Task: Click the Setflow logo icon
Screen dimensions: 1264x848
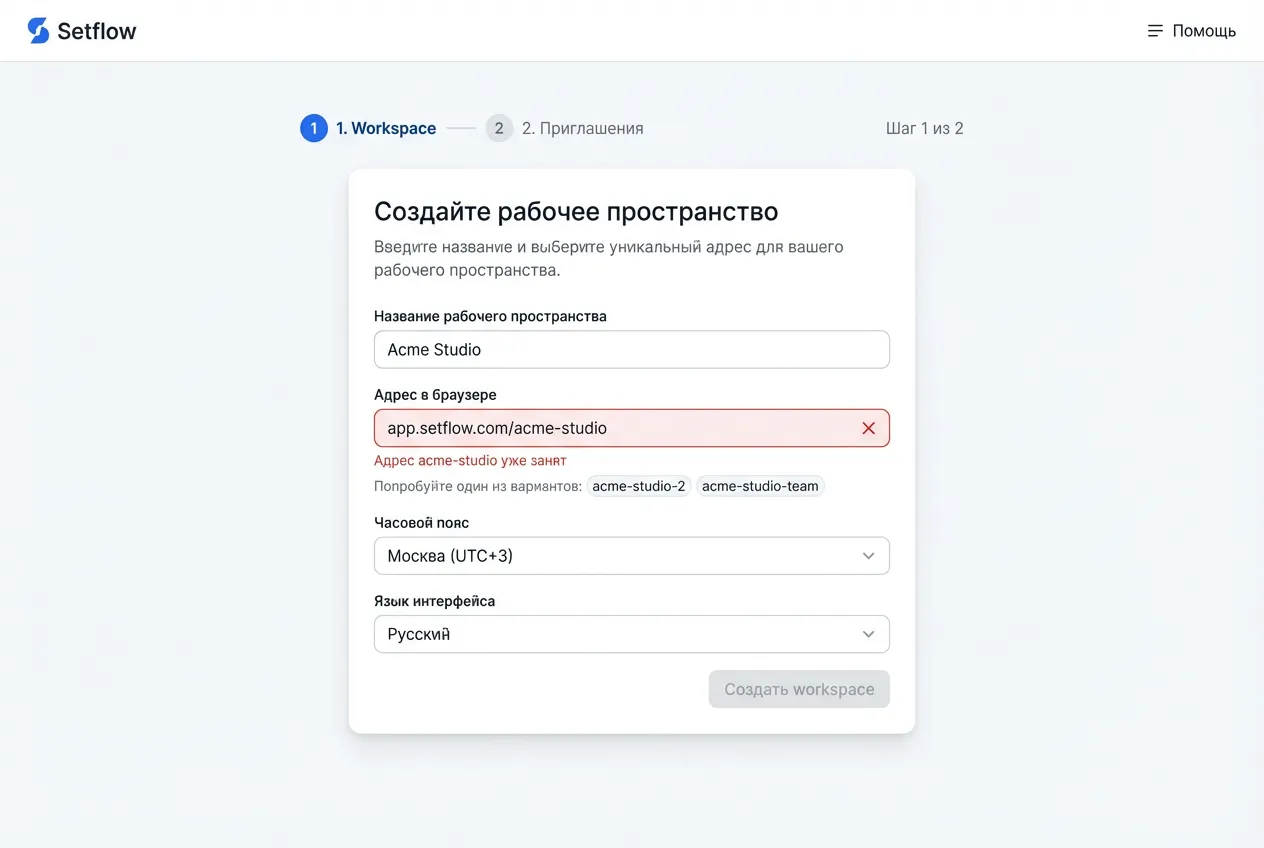Action: 38,31
